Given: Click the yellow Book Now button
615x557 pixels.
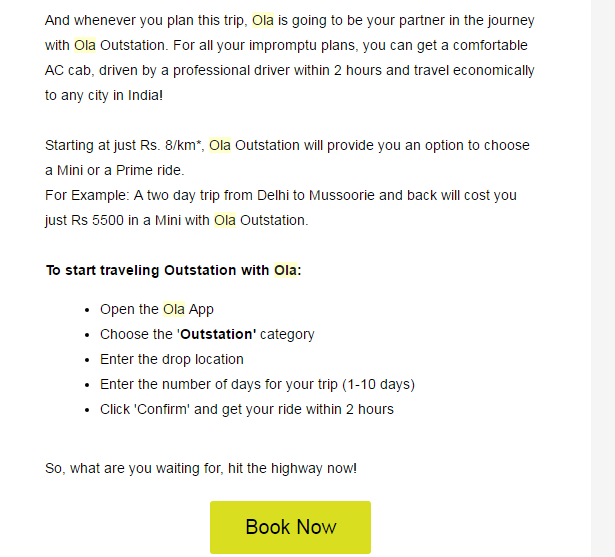Looking at the screenshot, I should coord(290,527).
